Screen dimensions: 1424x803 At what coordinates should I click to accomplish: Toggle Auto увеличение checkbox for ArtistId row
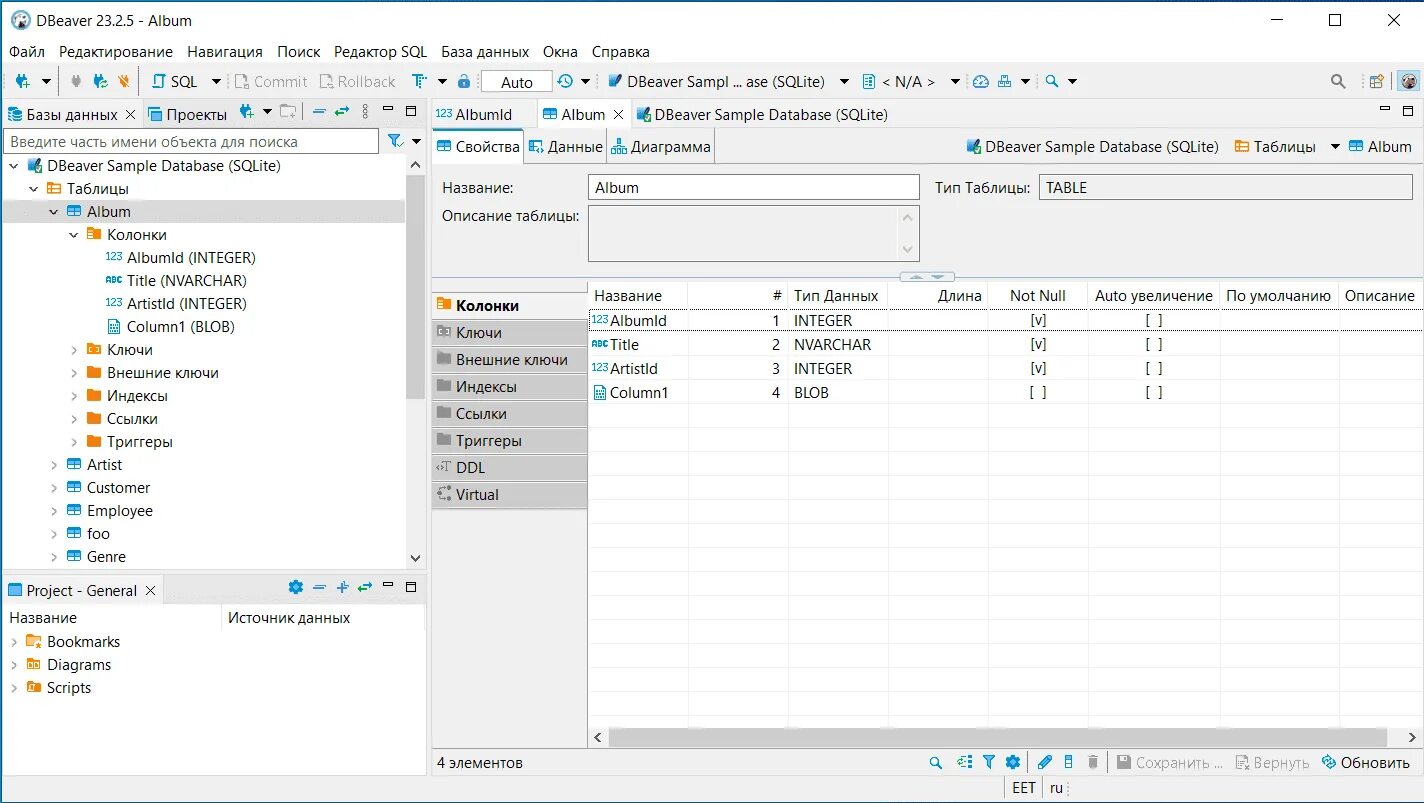[1154, 369]
